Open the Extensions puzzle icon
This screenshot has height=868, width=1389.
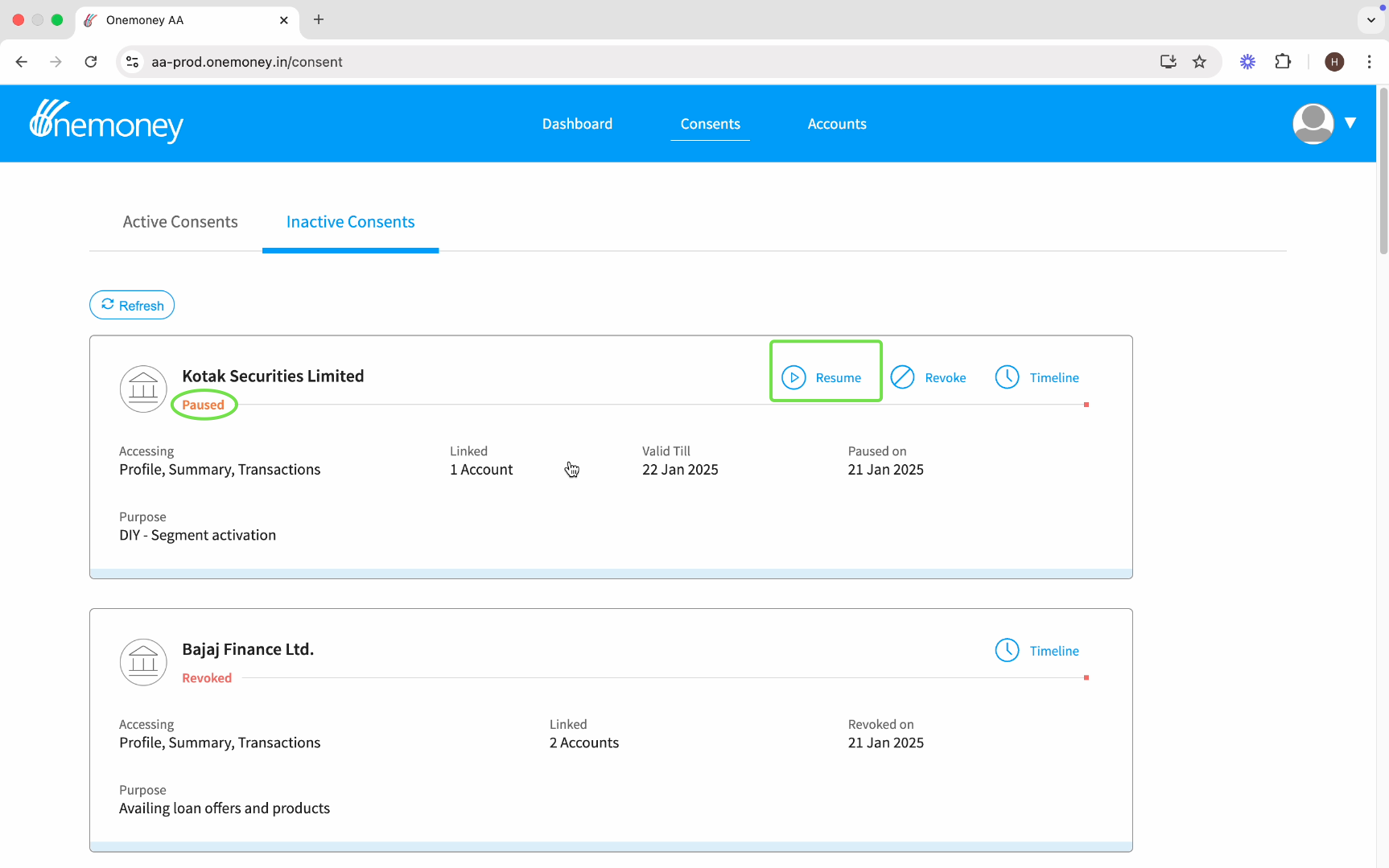click(1283, 62)
